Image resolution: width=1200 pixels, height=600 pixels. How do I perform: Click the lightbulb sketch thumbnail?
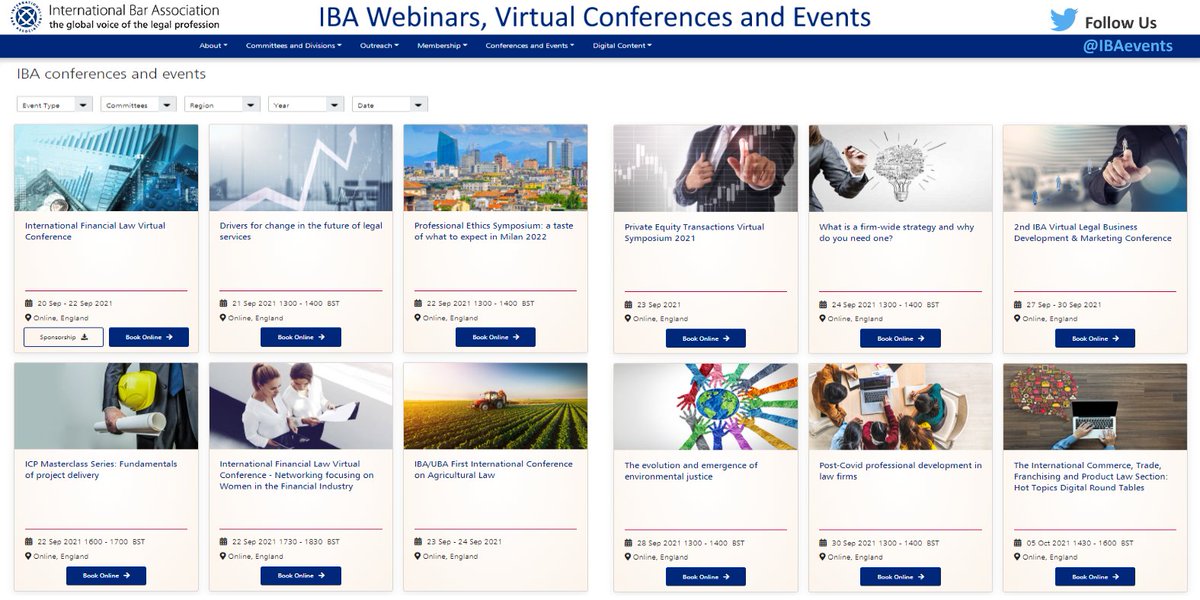click(900, 168)
